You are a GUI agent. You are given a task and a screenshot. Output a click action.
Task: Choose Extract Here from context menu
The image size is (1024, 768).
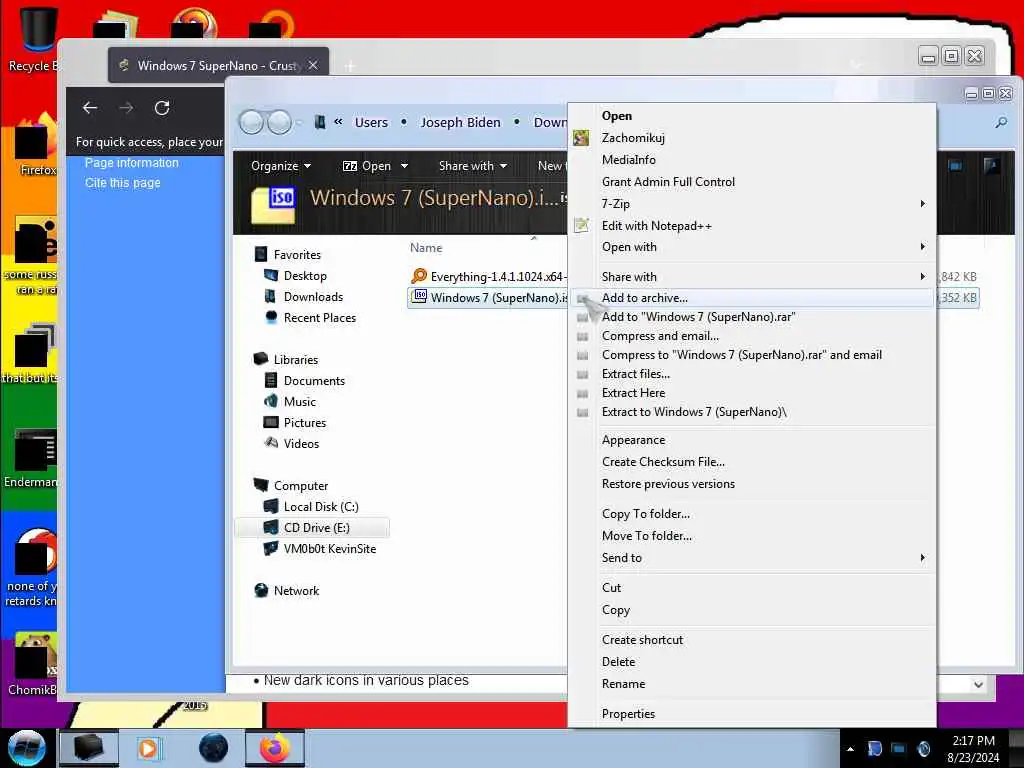(x=752, y=393)
